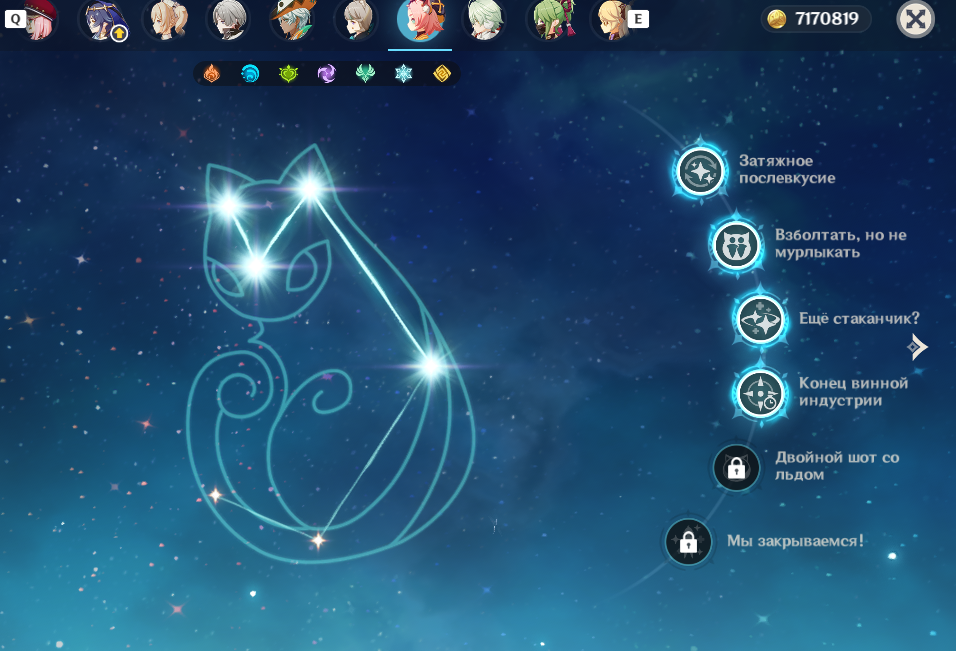
Task: Click the Мы закрываемся! label
Action: point(795,541)
